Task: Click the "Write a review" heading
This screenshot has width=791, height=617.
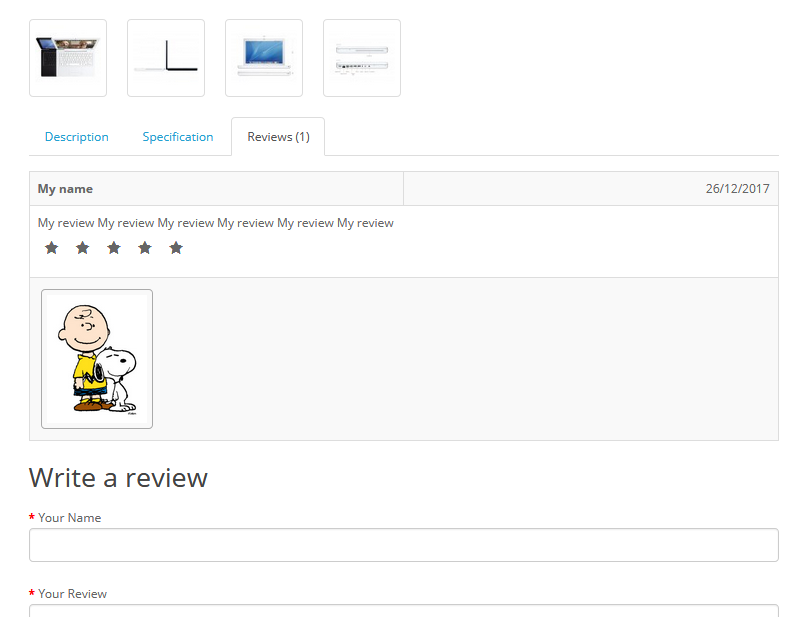Action: [118, 477]
